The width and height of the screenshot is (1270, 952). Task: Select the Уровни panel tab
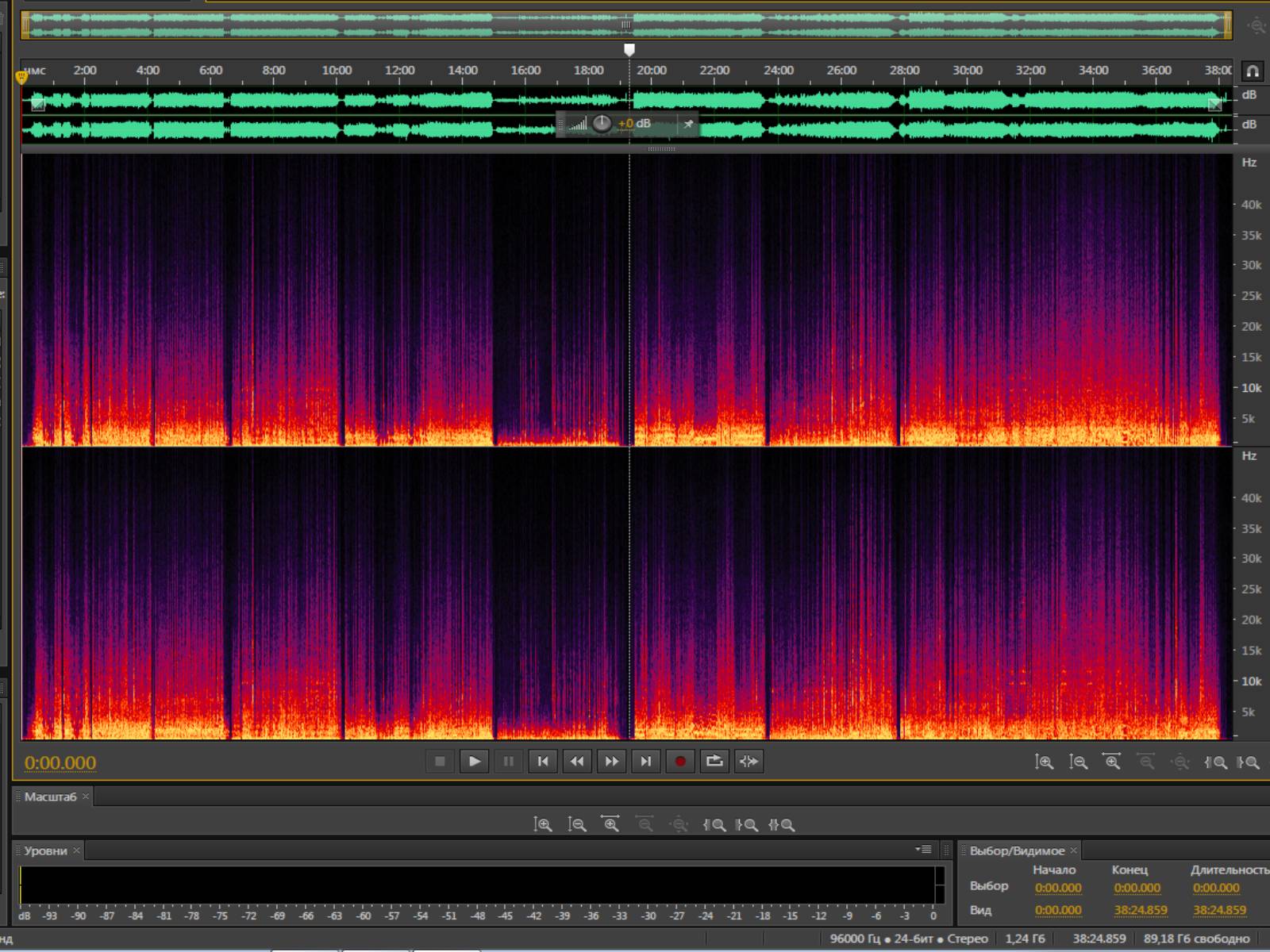click(x=45, y=850)
